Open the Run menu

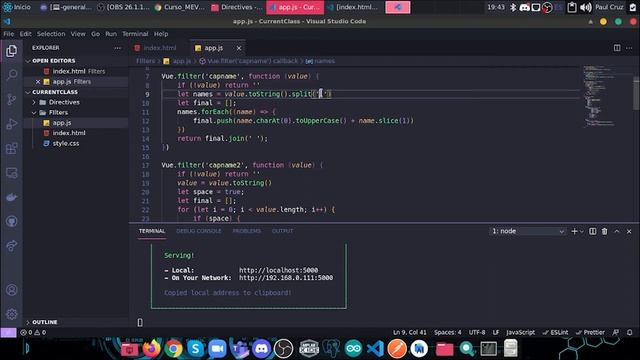pos(111,34)
